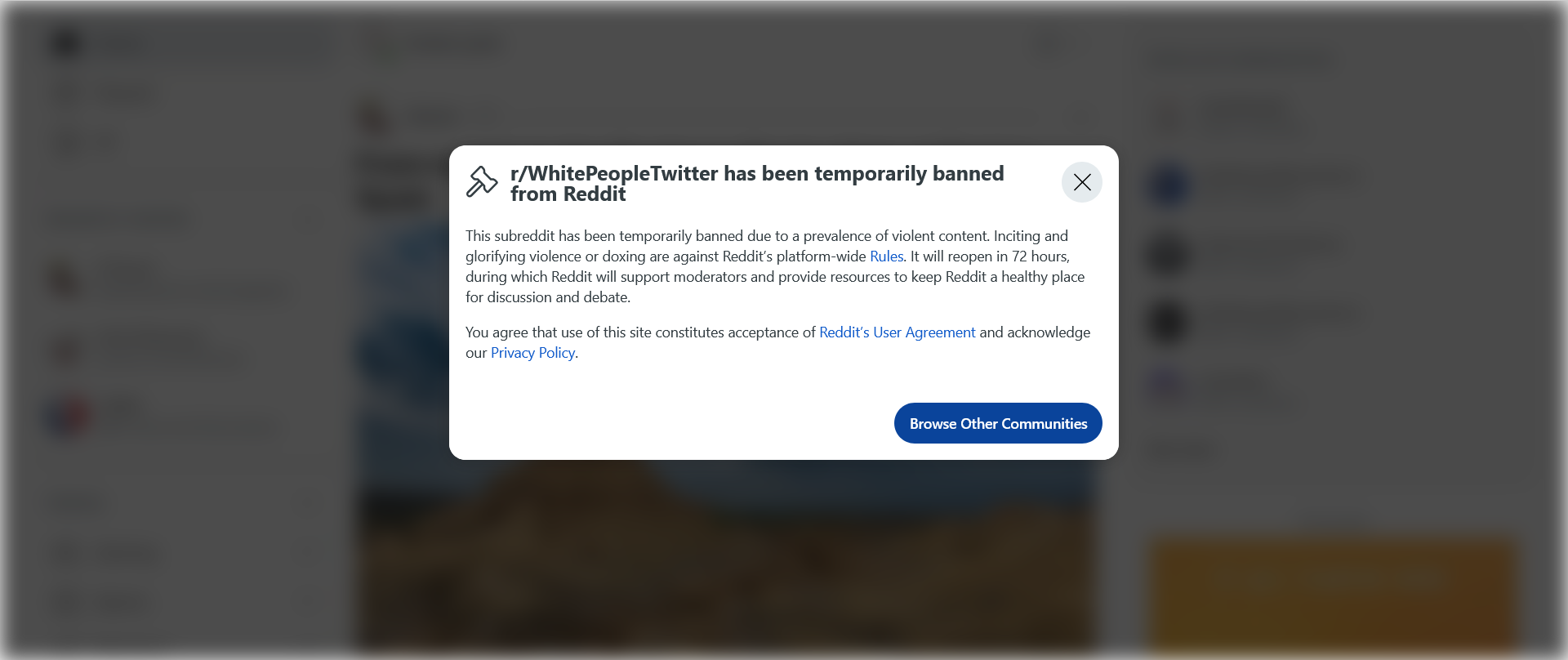Close the temporary ban notice dialog
This screenshot has width=1568, height=660.
tap(1081, 182)
